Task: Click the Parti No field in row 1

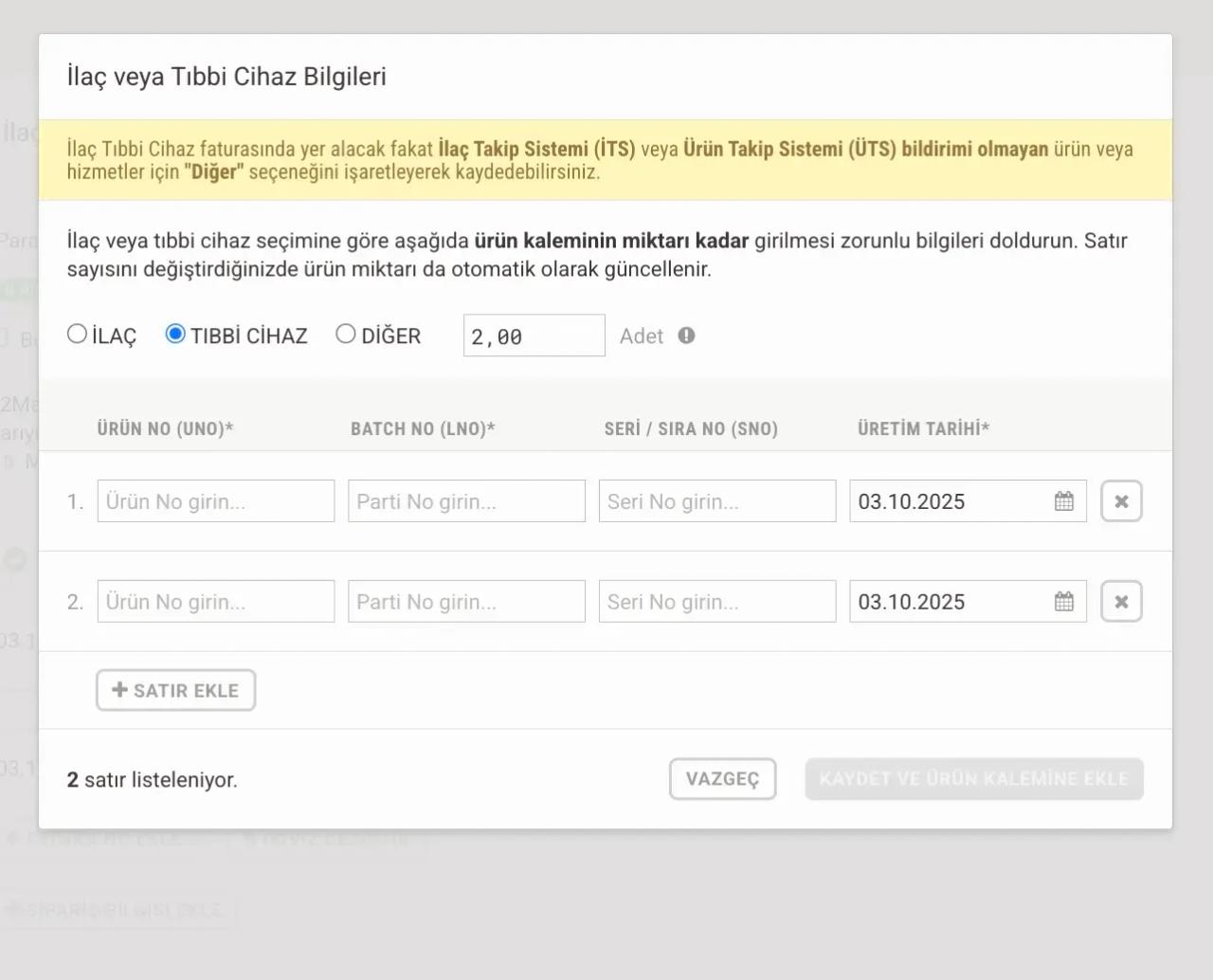Action: click(466, 501)
